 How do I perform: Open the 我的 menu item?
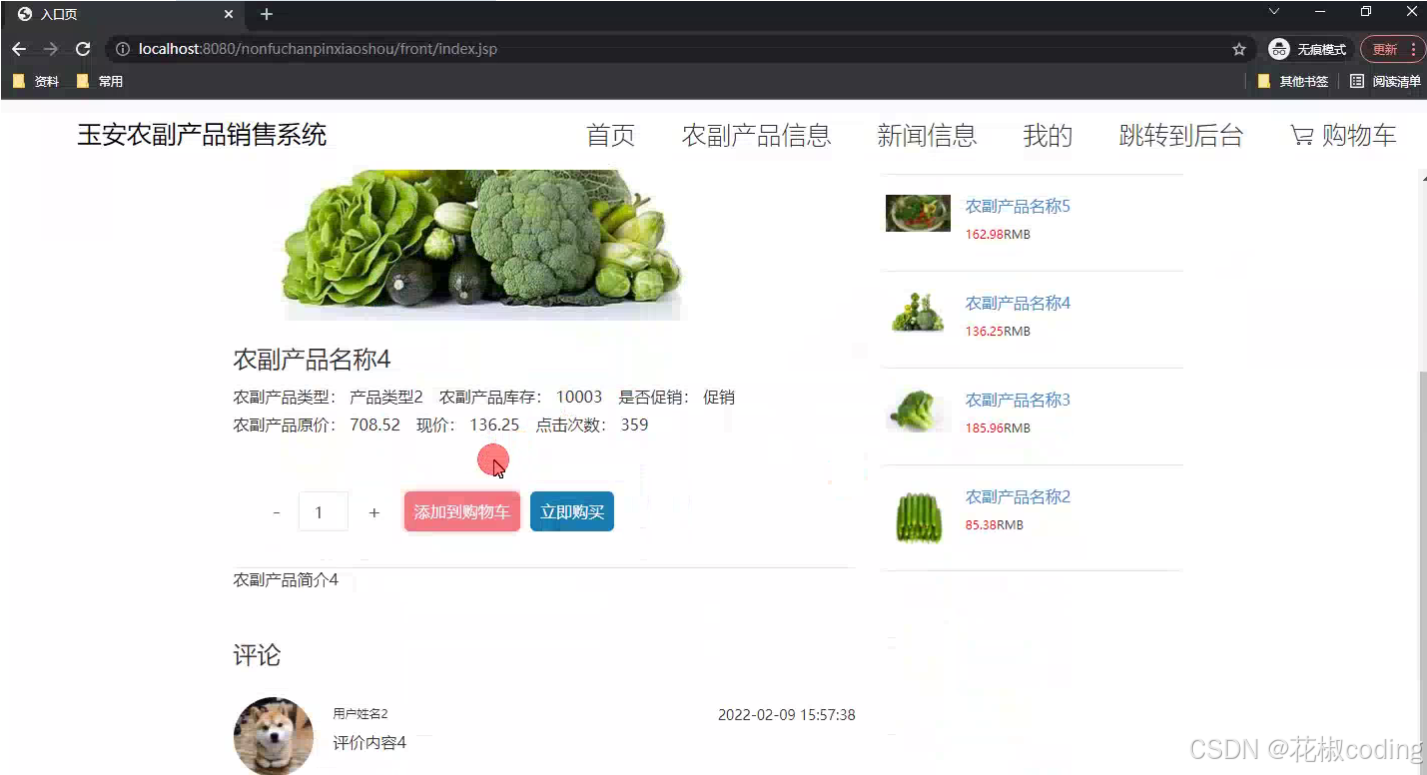click(x=1048, y=136)
